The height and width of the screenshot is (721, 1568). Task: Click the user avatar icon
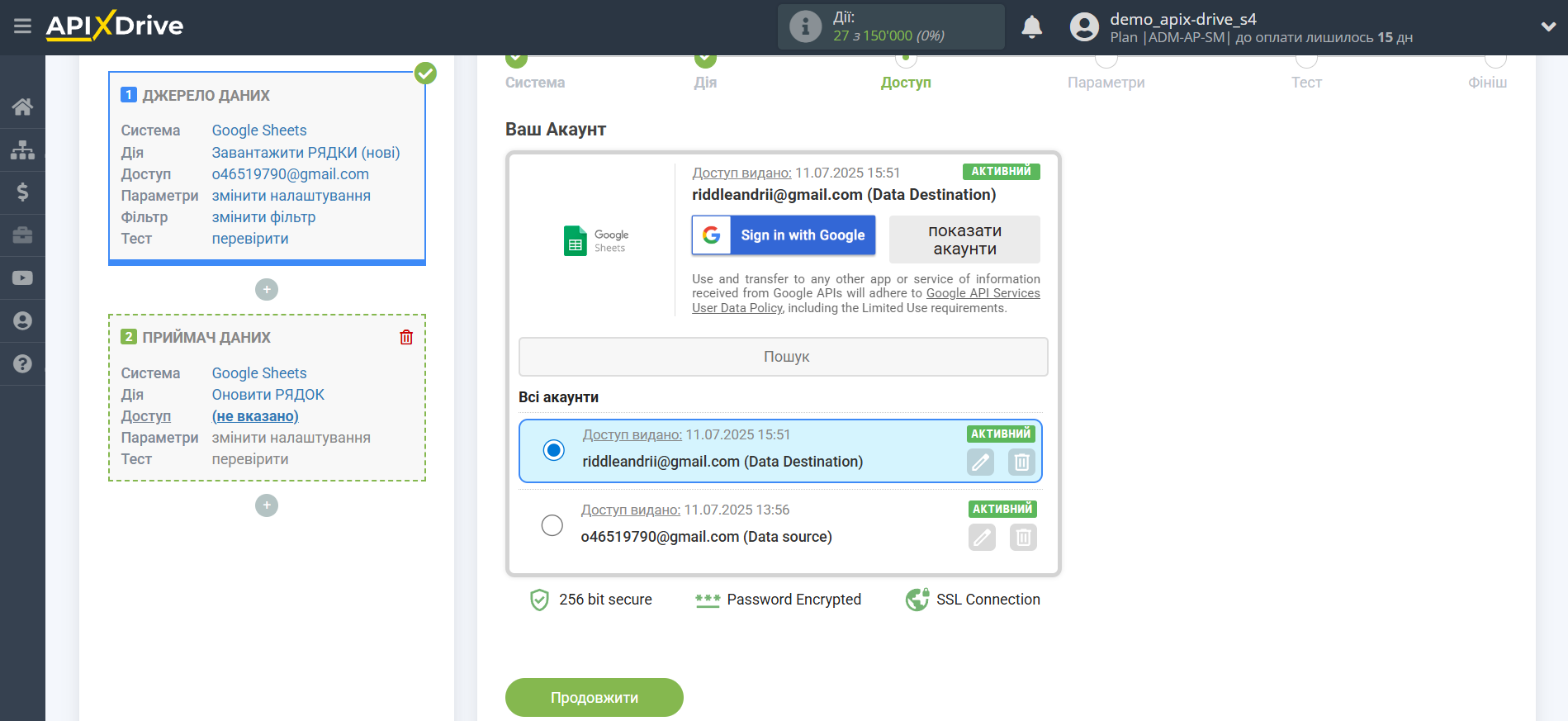point(1084,26)
